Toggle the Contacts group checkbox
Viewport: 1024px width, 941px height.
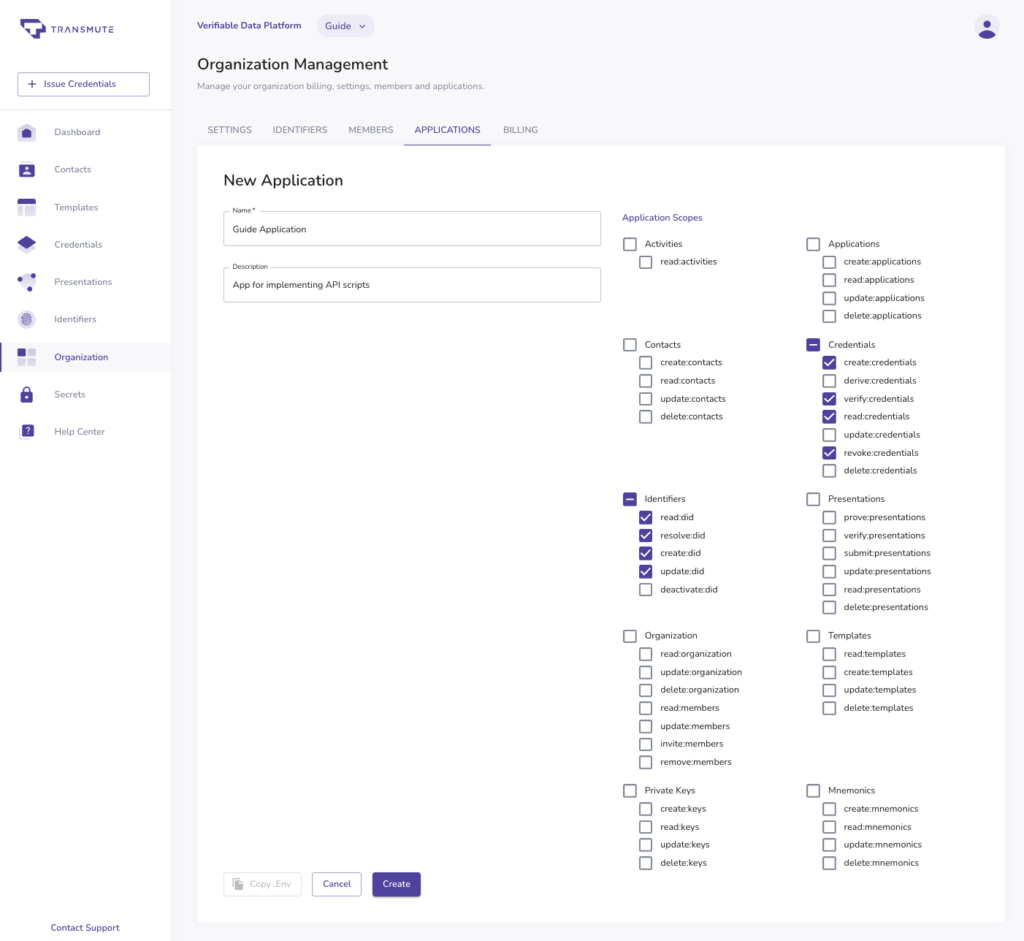[x=630, y=345]
